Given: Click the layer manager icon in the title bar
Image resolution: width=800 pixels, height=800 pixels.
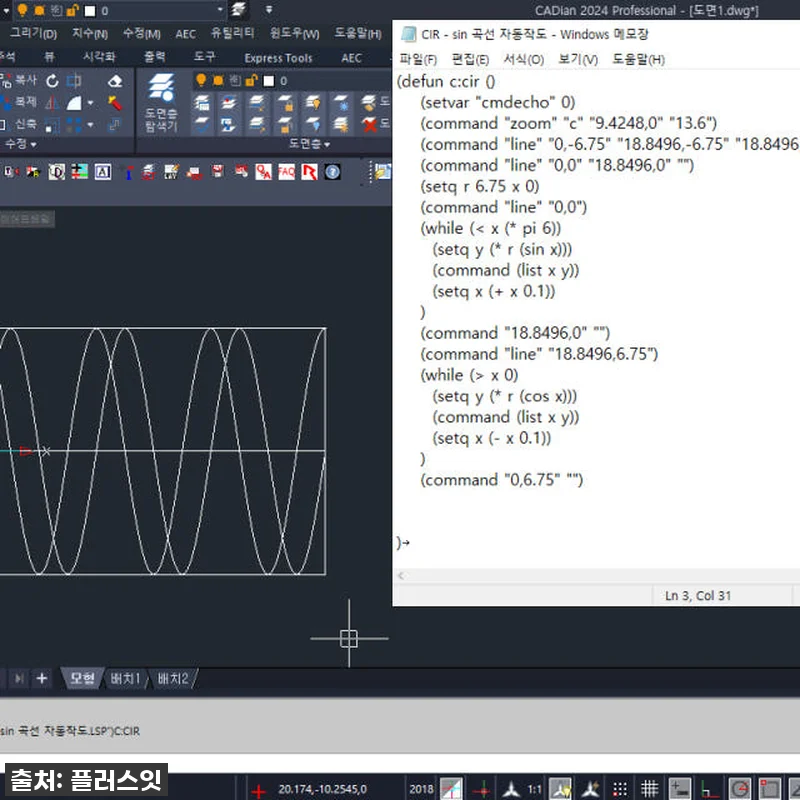Looking at the screenshot, I should [x=238, y=9].
